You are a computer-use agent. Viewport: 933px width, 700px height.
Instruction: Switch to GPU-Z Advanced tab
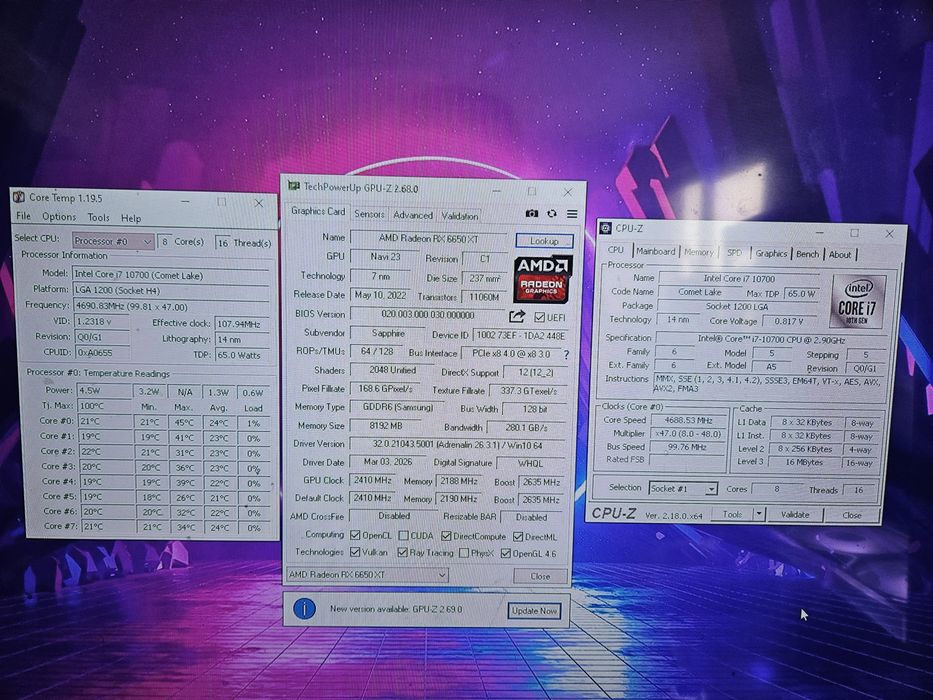[412, 215]
